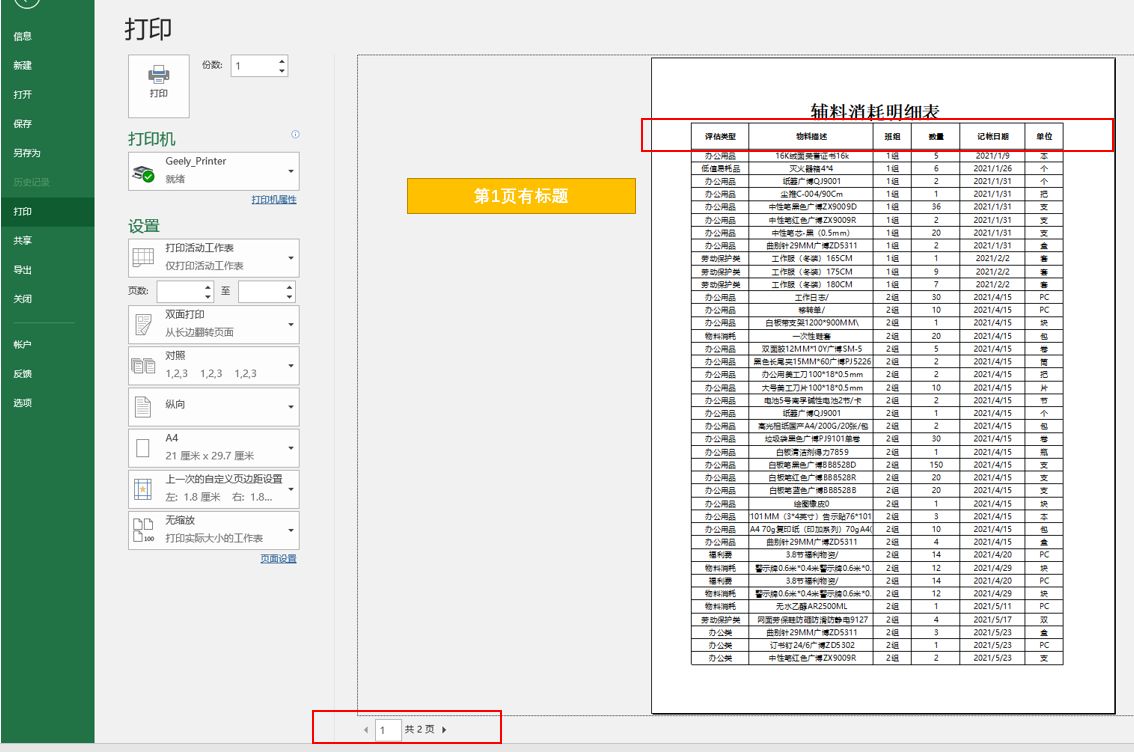
Task: Click the A4 paper icon
Action: coord(143,448)
